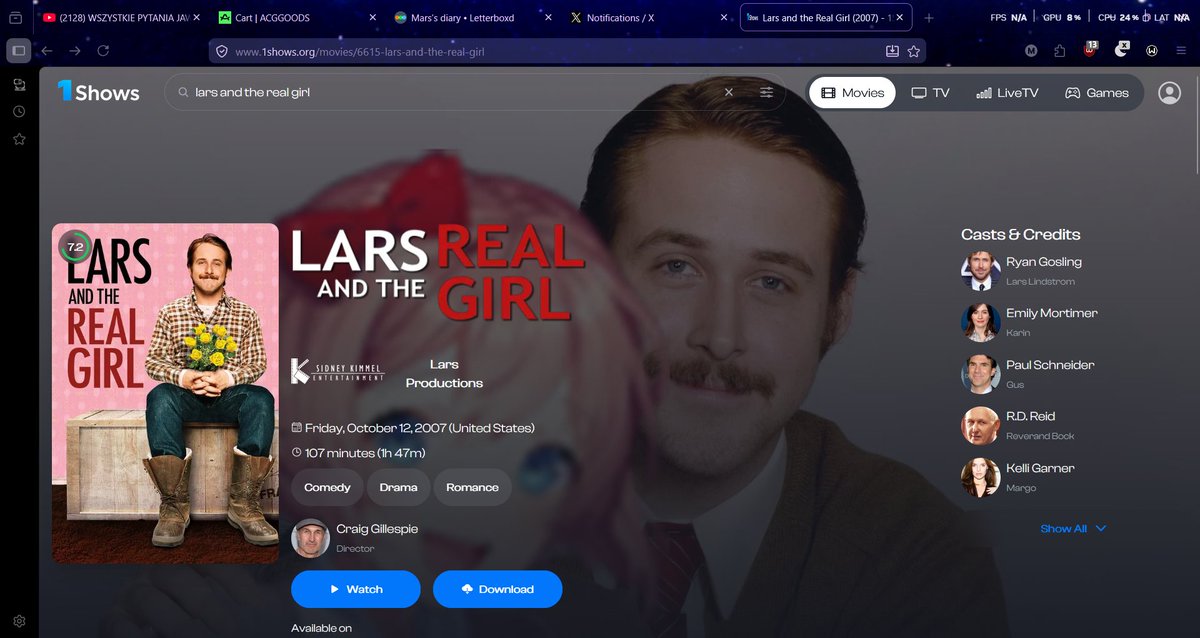This screenshot has width=1200, height=638.
Task: Open the grey M extension icon
Action: [1032, 51]
